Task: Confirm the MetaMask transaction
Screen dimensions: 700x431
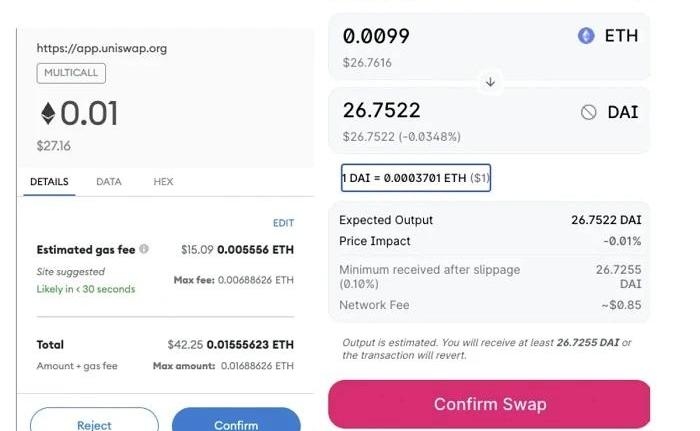Action: click(x=236, y=424)
